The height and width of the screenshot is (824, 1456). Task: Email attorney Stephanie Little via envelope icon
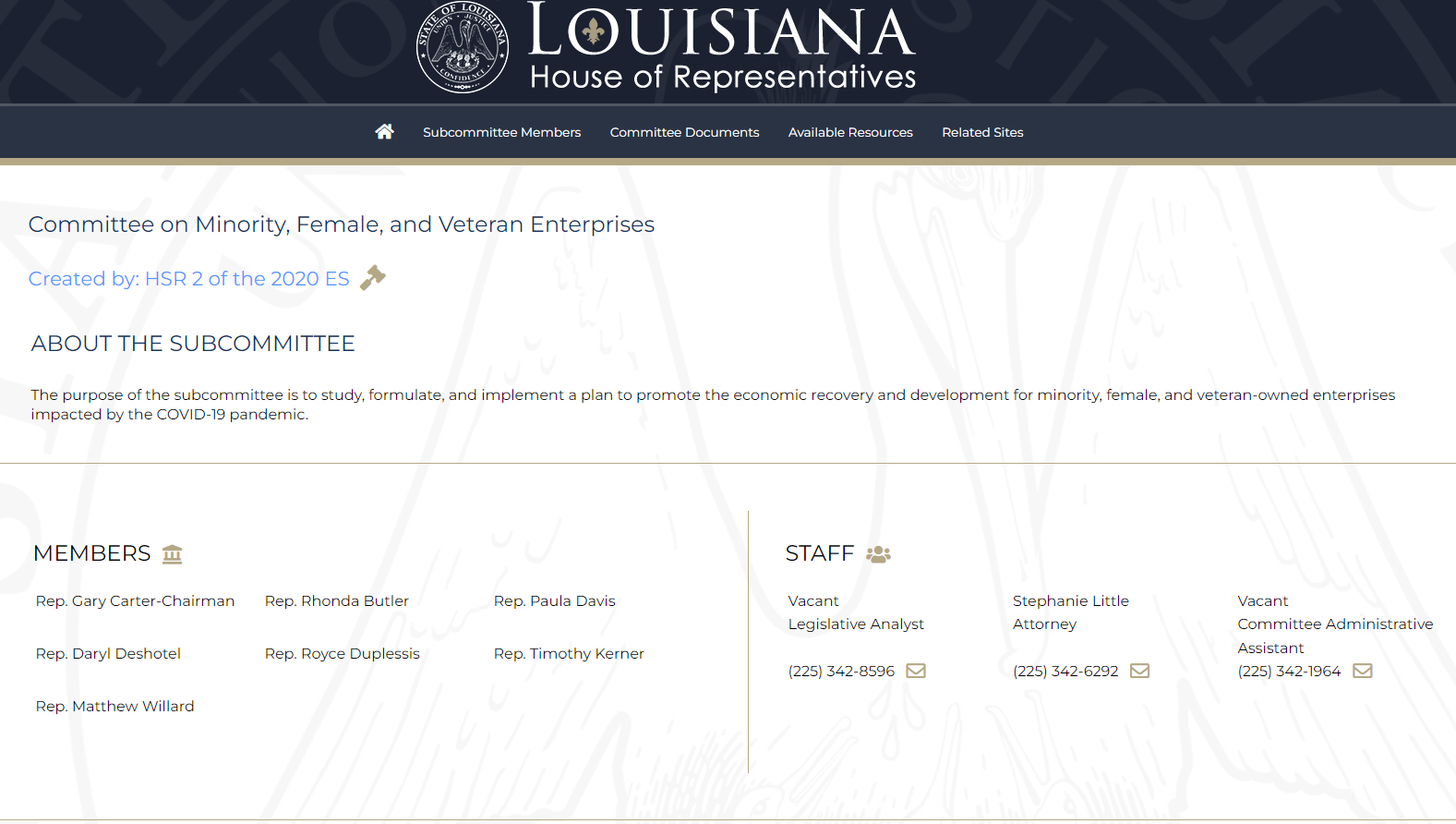[1140, 671]
